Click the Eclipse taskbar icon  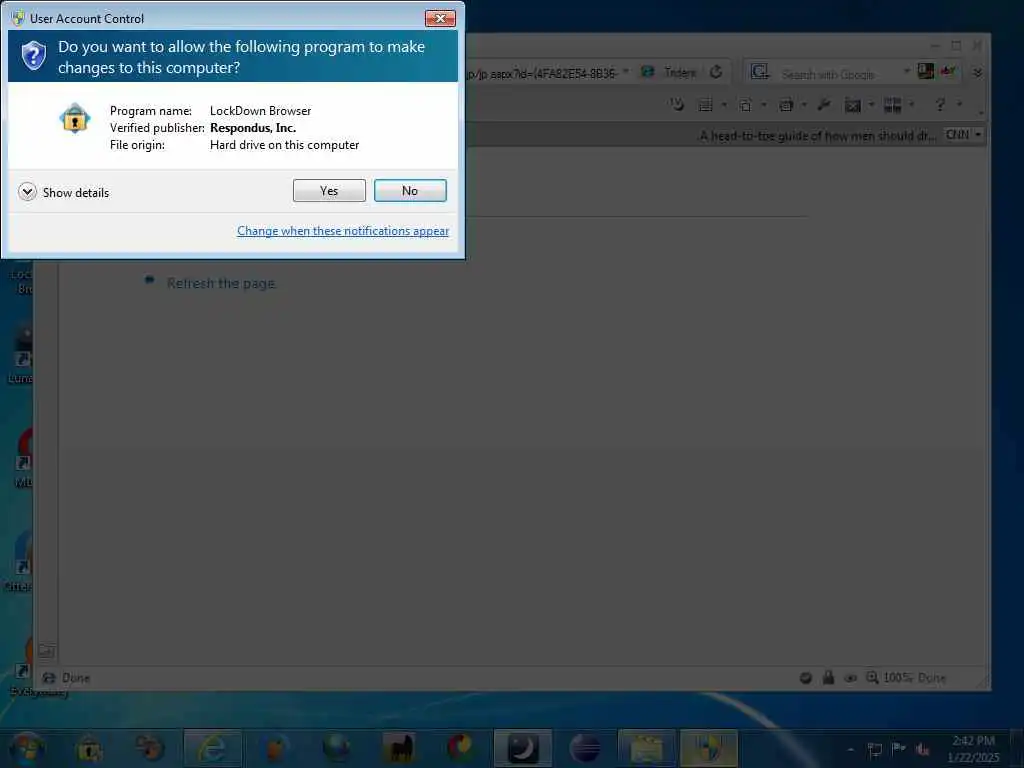584,748
